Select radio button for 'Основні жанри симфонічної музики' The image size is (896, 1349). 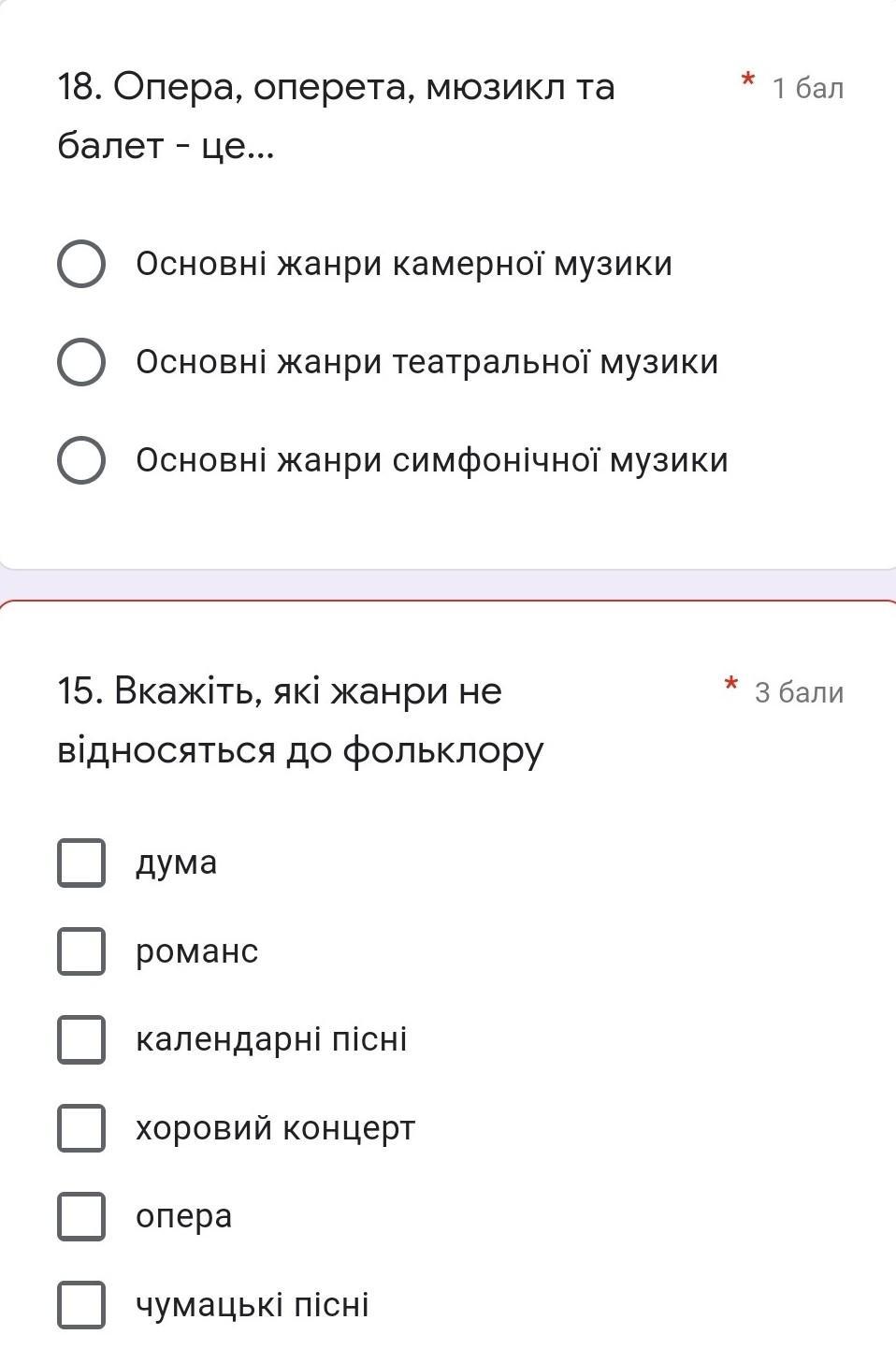tap(81, 460)
